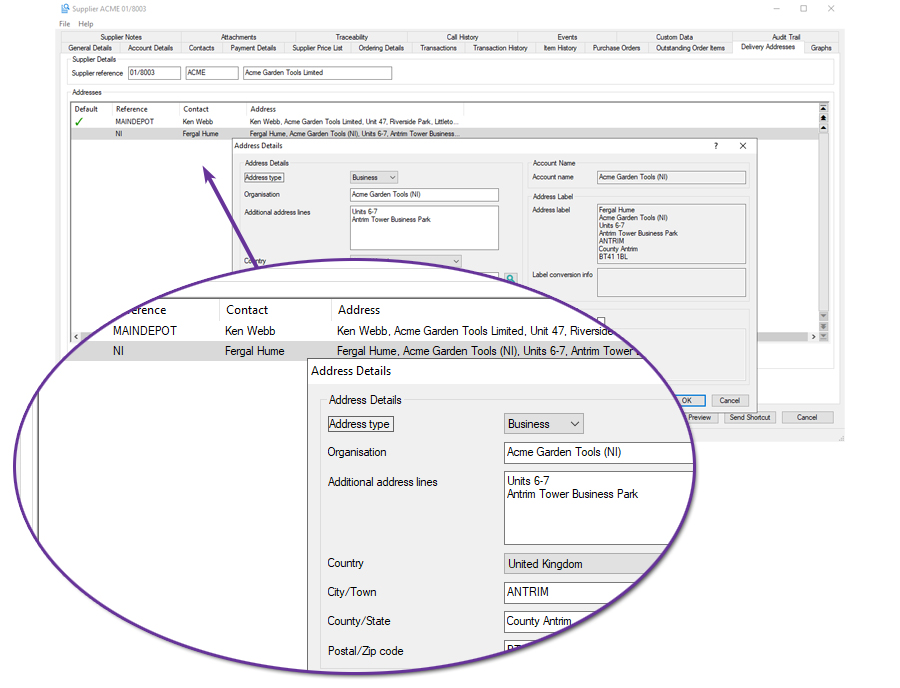Click the magnifier lookup icon in Address Details

point(510,278)
